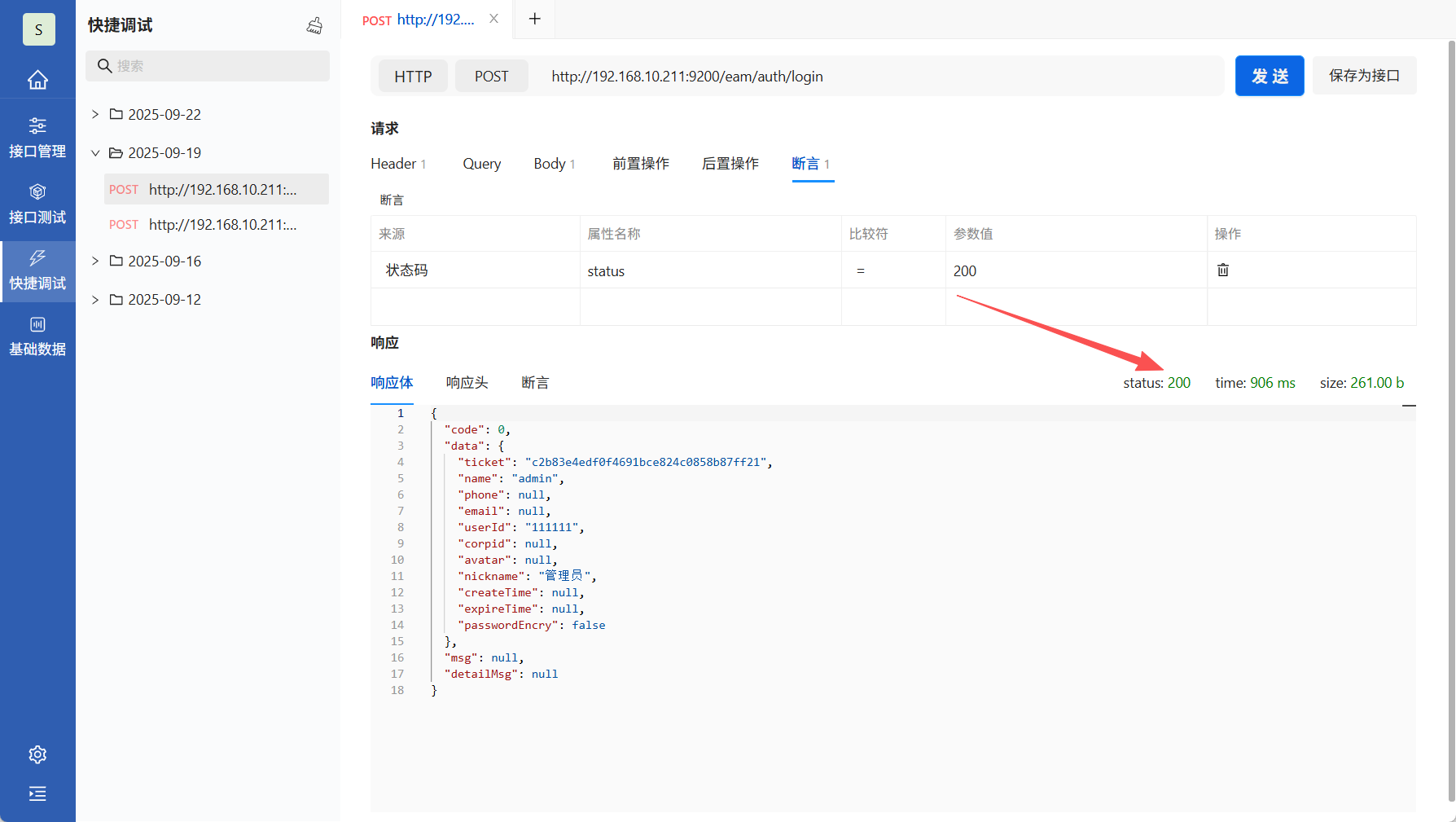Open the response 断言 tab

pos(535,383)
